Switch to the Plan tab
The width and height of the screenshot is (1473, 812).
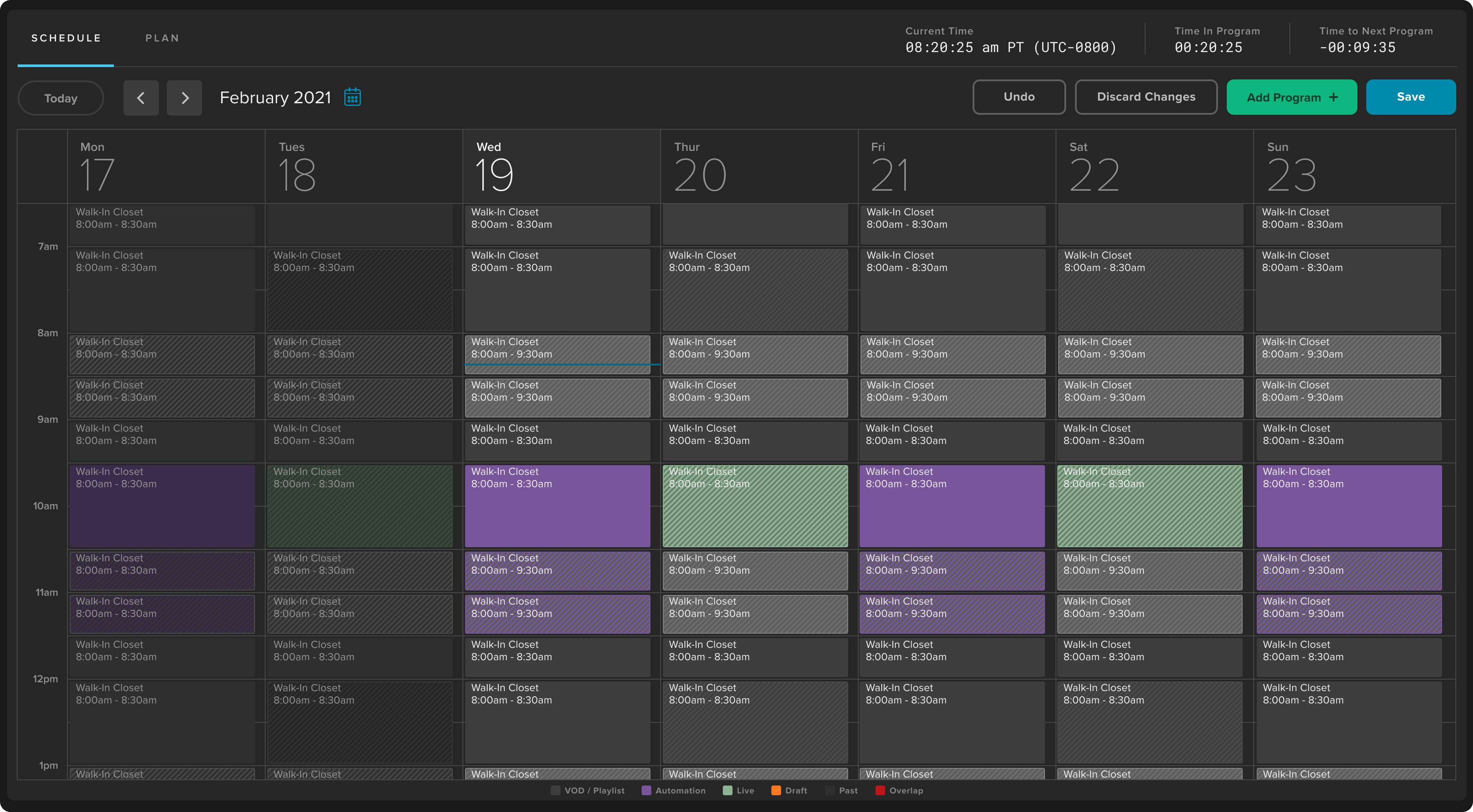click(x=162, y=38)
